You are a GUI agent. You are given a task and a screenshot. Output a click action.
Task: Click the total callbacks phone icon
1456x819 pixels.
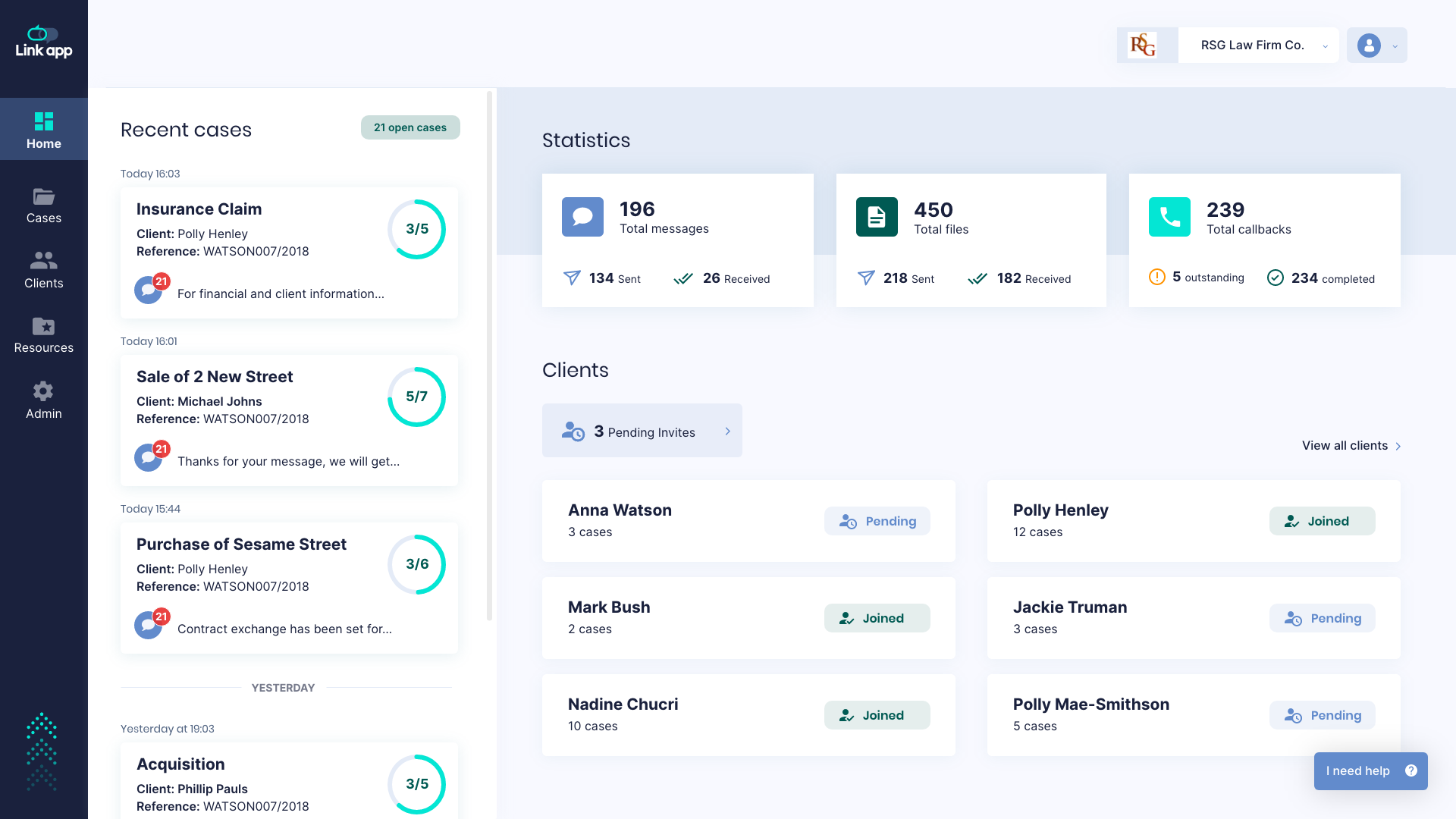pyautogui.click(x=1169, y=217)
